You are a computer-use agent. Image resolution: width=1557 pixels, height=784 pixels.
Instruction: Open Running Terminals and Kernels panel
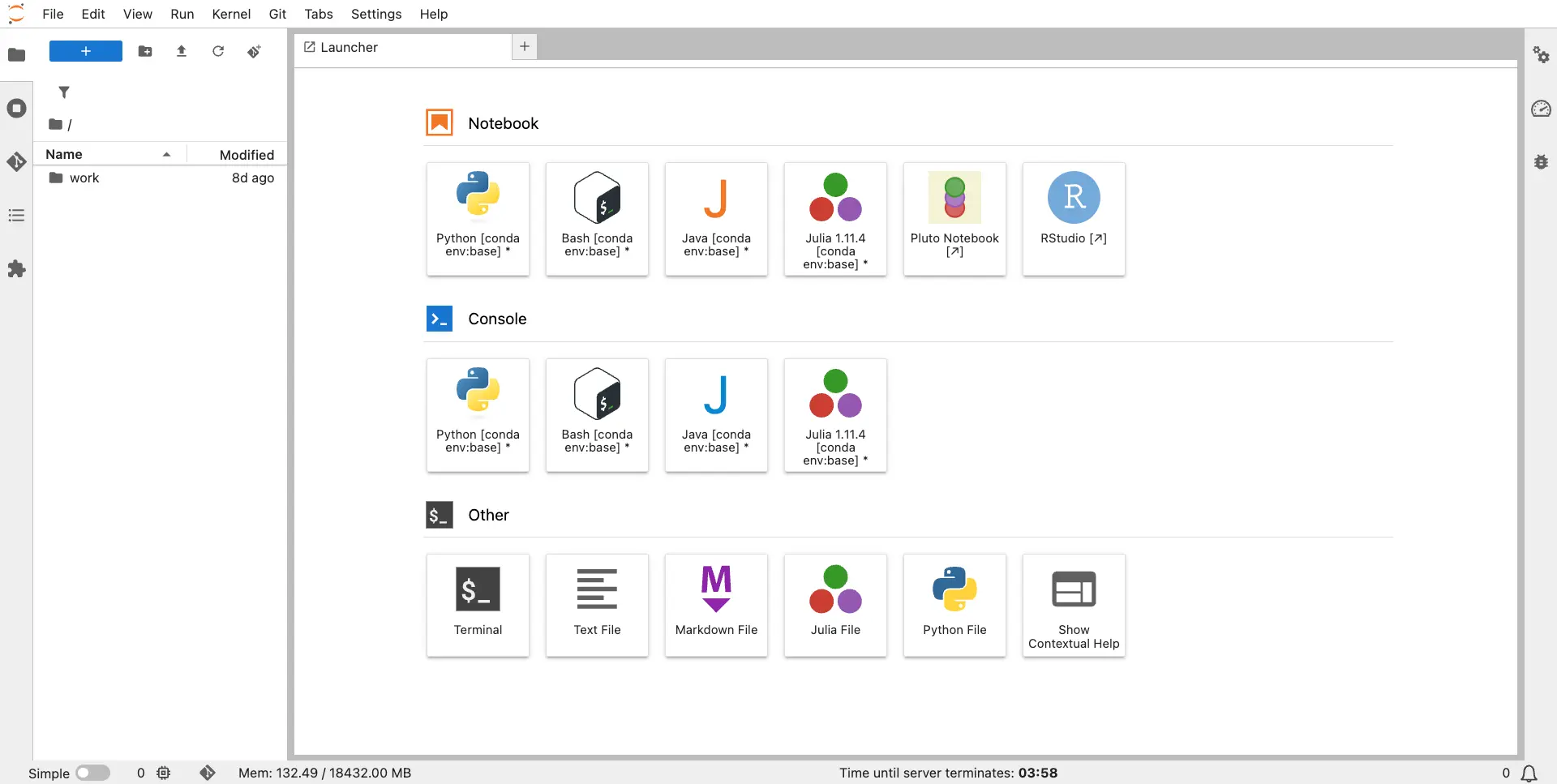[x=16, y=109]
